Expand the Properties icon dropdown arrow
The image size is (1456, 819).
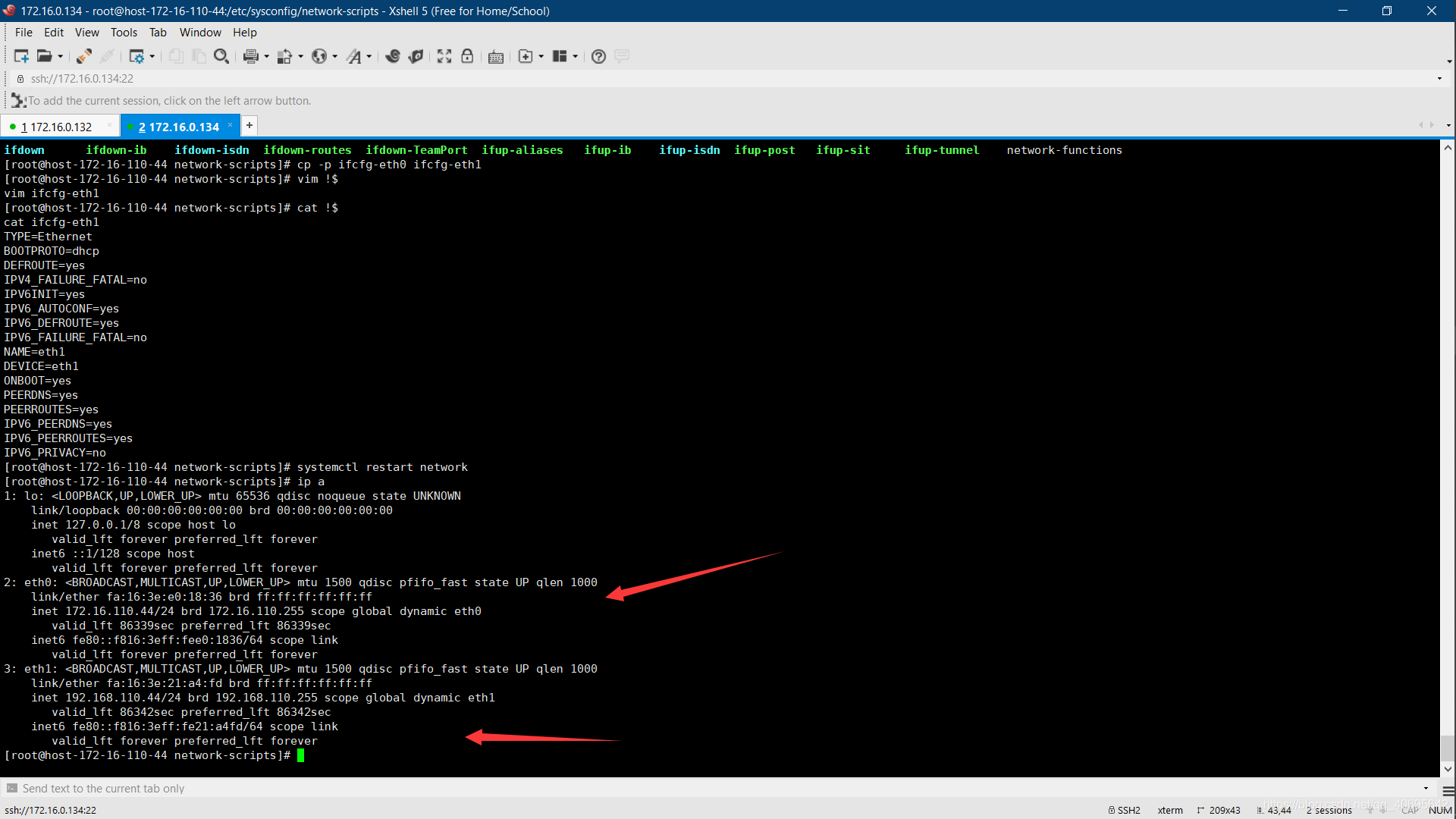[x=152, y=56]
